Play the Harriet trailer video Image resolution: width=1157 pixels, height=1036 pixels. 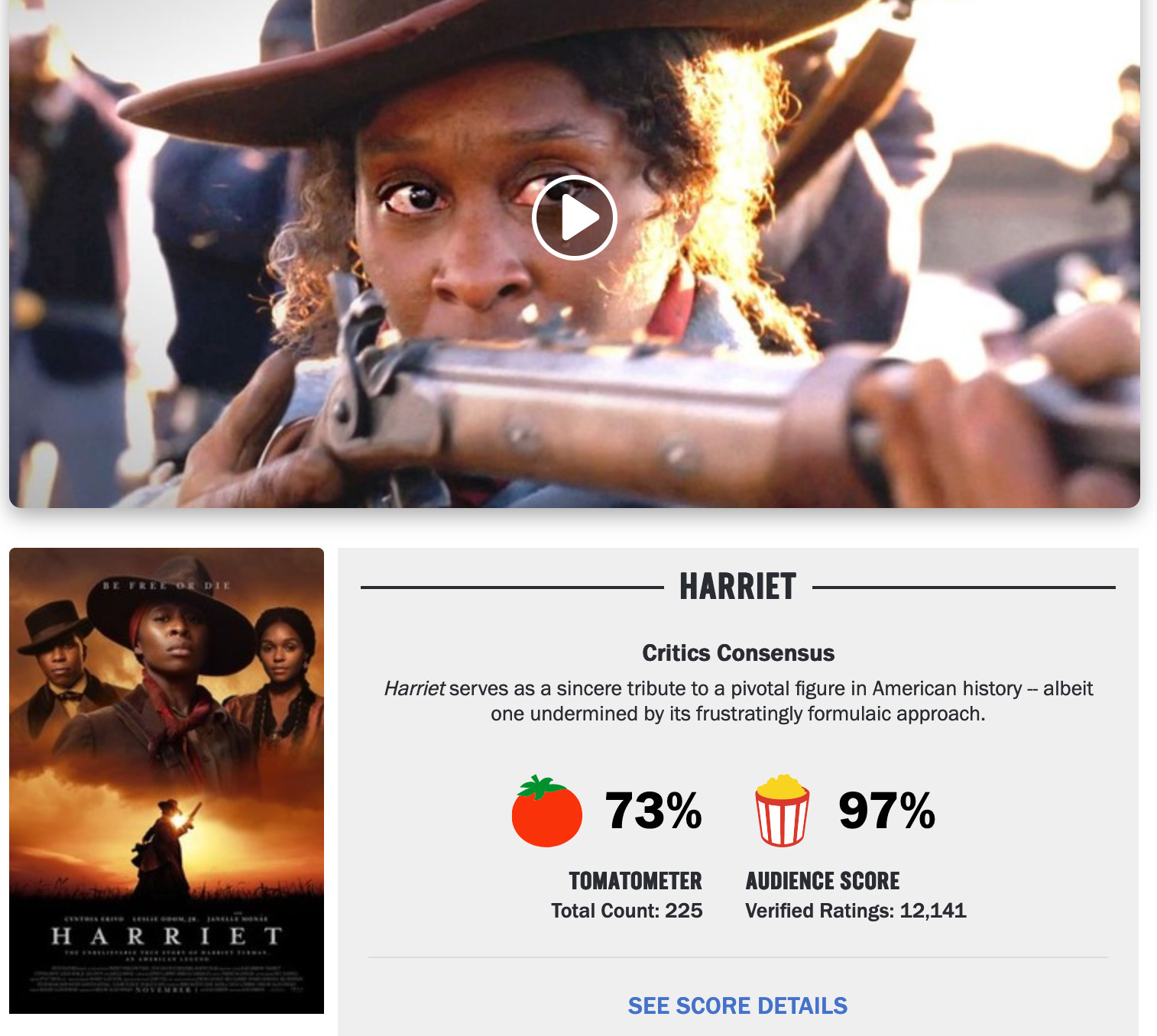click(575, 218)
